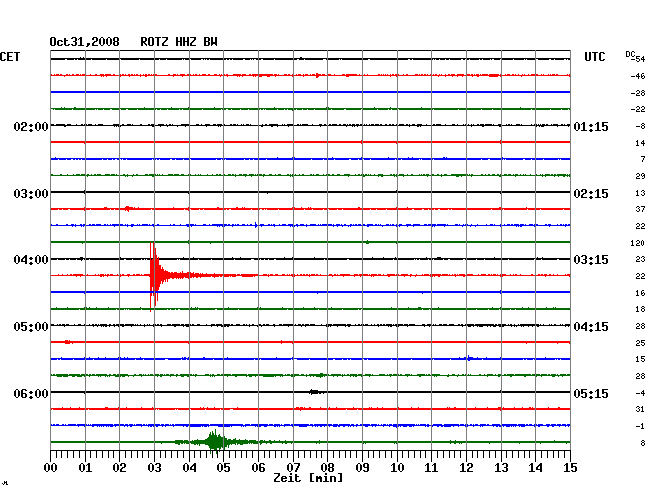This screenshot has height=494, width=650.
Task: Select the 07 minute tick label
Action: click(293, 468)
